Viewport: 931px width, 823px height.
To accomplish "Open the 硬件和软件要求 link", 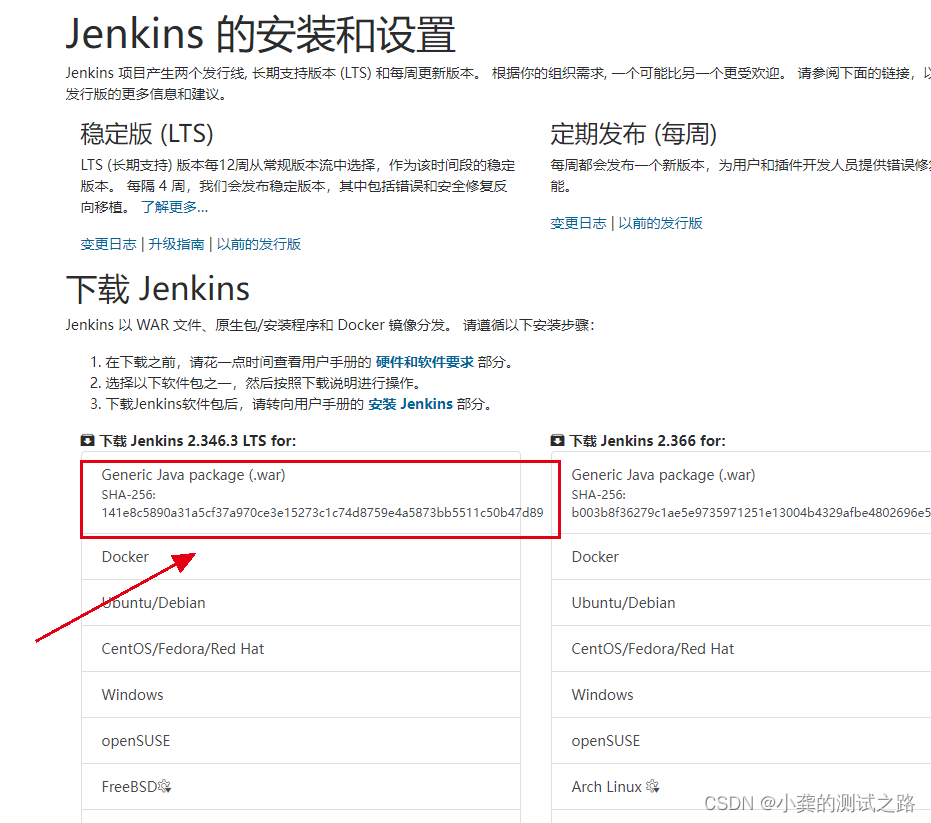I will 425,362.
